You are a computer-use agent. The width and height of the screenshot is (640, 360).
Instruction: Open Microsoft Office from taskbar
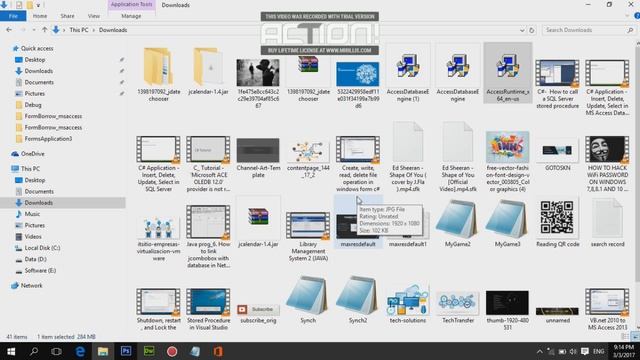(218, 351)
